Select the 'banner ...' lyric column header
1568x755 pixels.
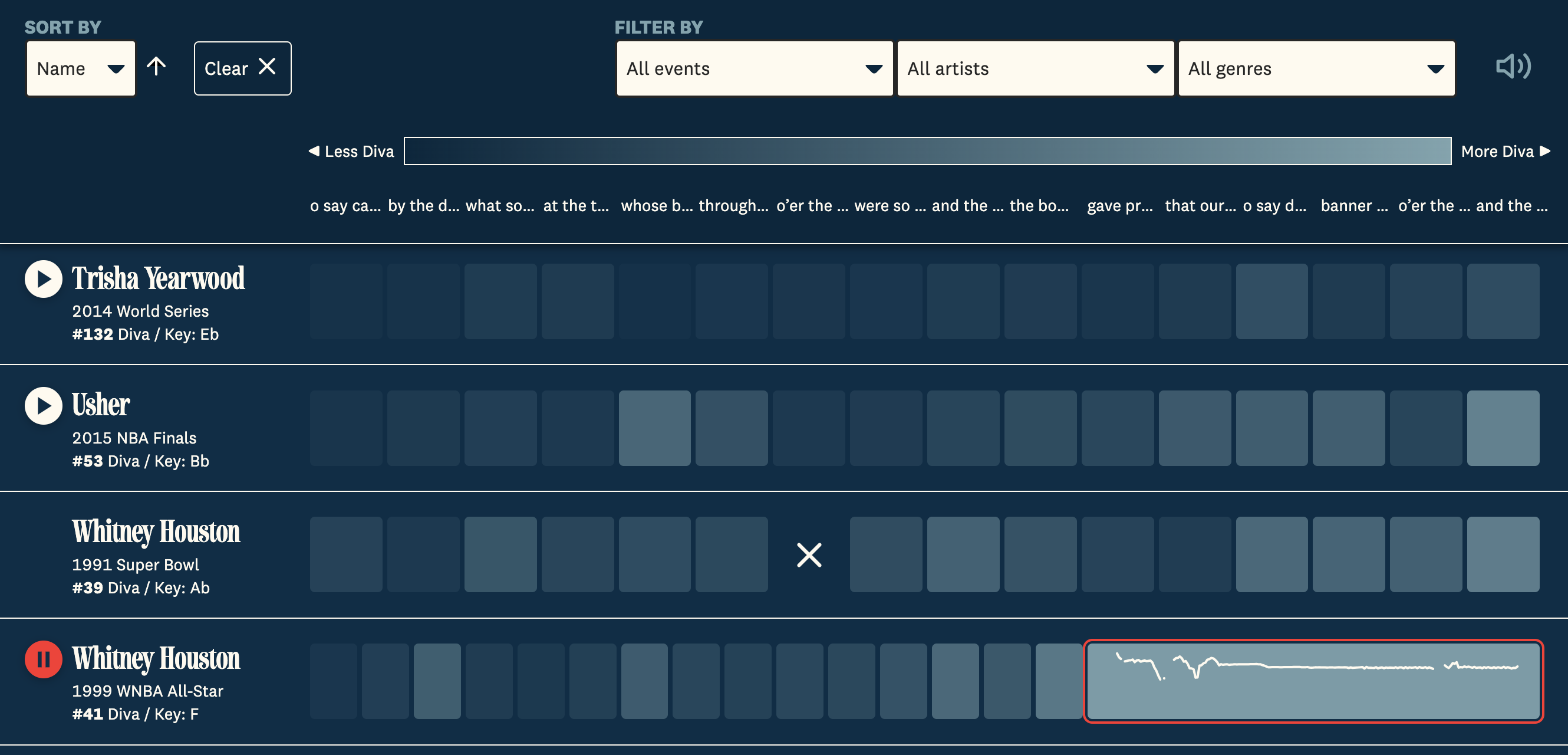1354,206
